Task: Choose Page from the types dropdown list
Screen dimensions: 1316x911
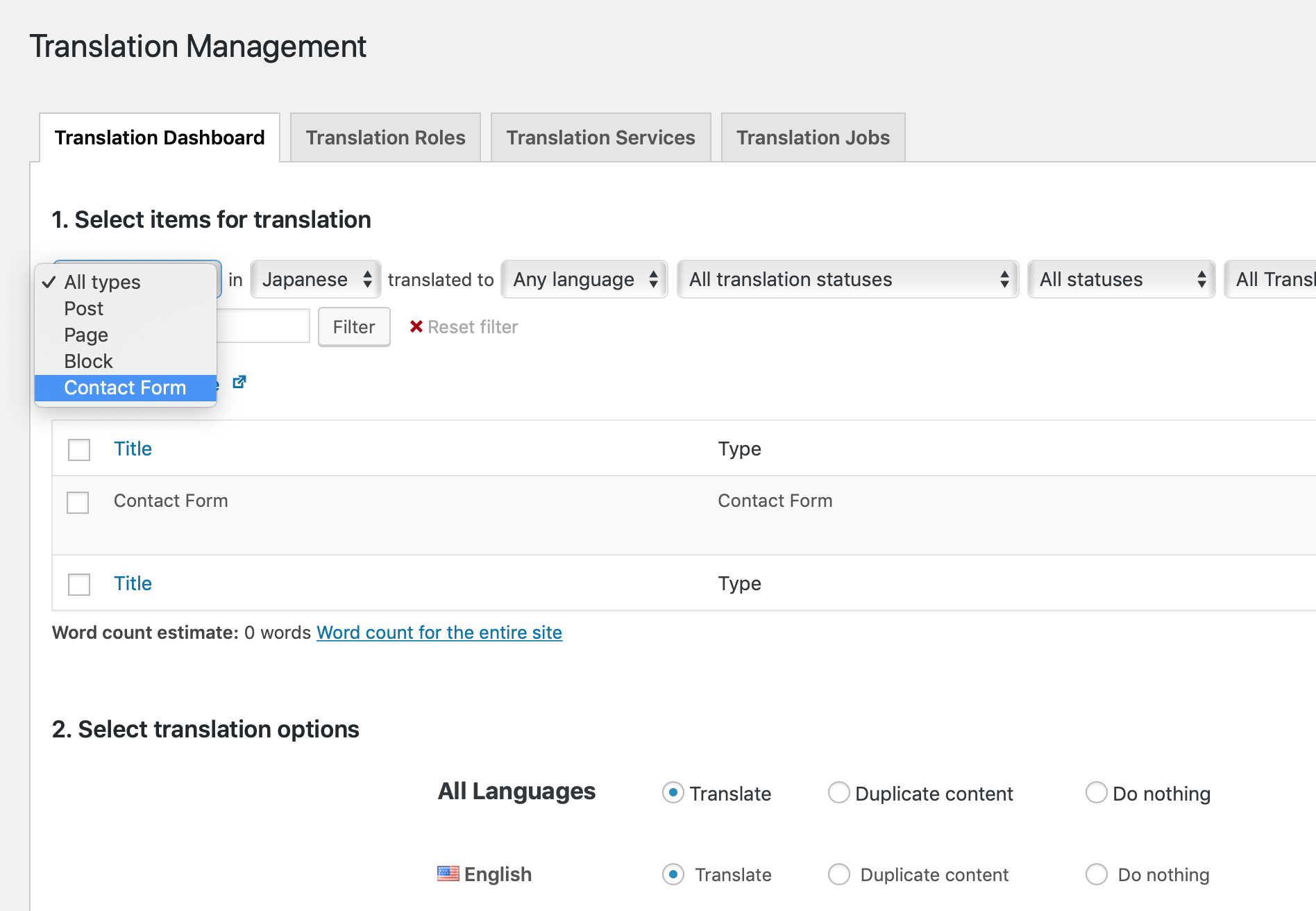Action: 86,335
